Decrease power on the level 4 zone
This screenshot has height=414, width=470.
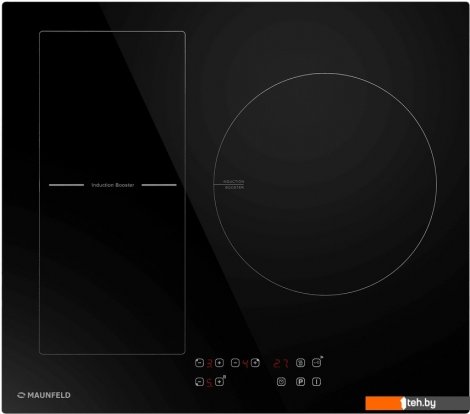(x=235, y=363)
